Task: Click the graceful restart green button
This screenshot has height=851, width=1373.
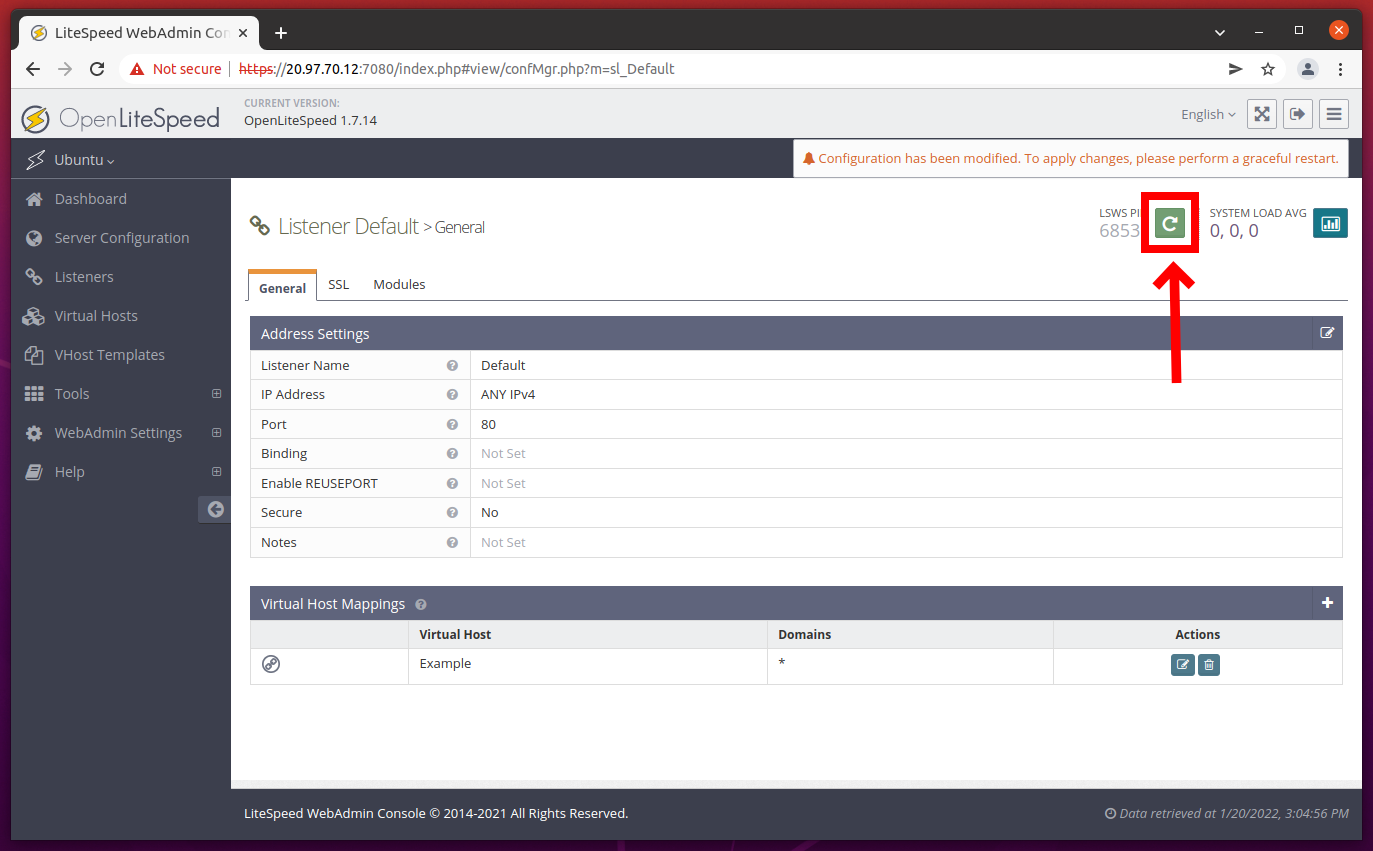Action: [1170, 224]
